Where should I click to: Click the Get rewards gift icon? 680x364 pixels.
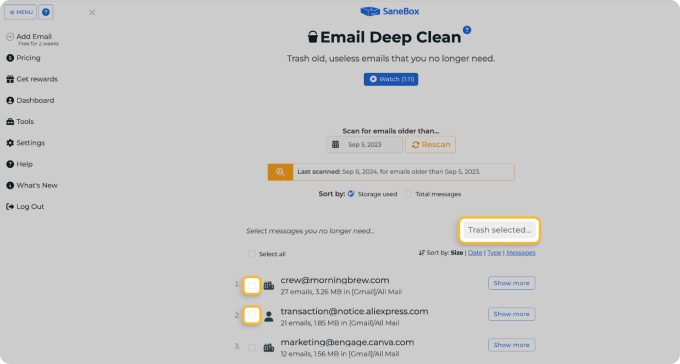click(10, 79)
